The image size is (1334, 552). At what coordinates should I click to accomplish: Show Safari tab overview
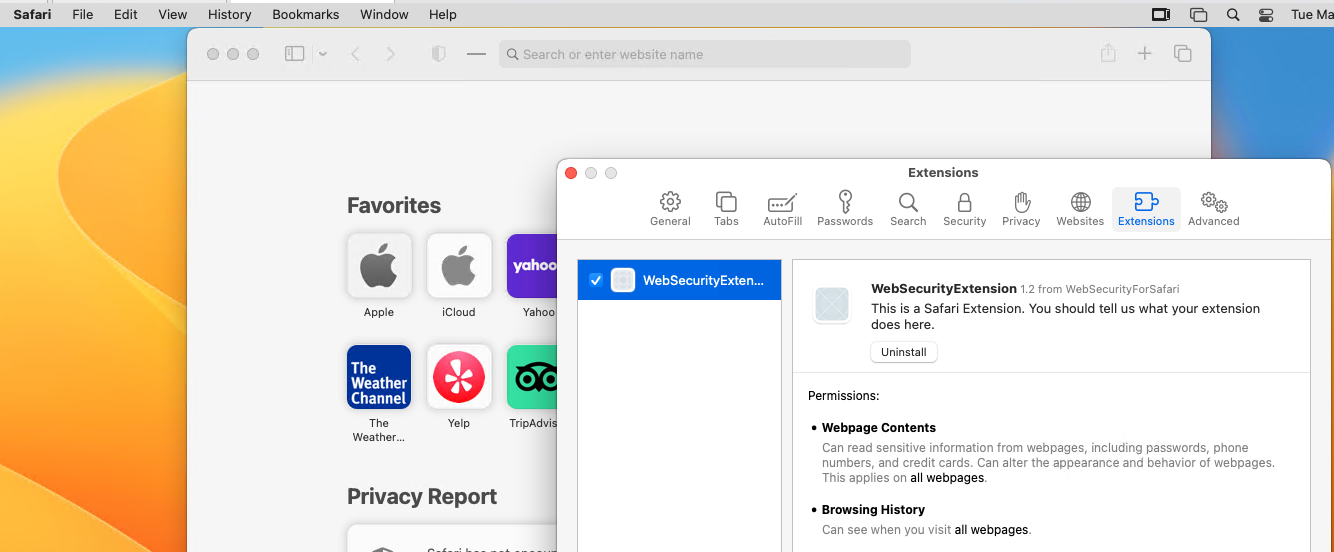(1182, 54)
